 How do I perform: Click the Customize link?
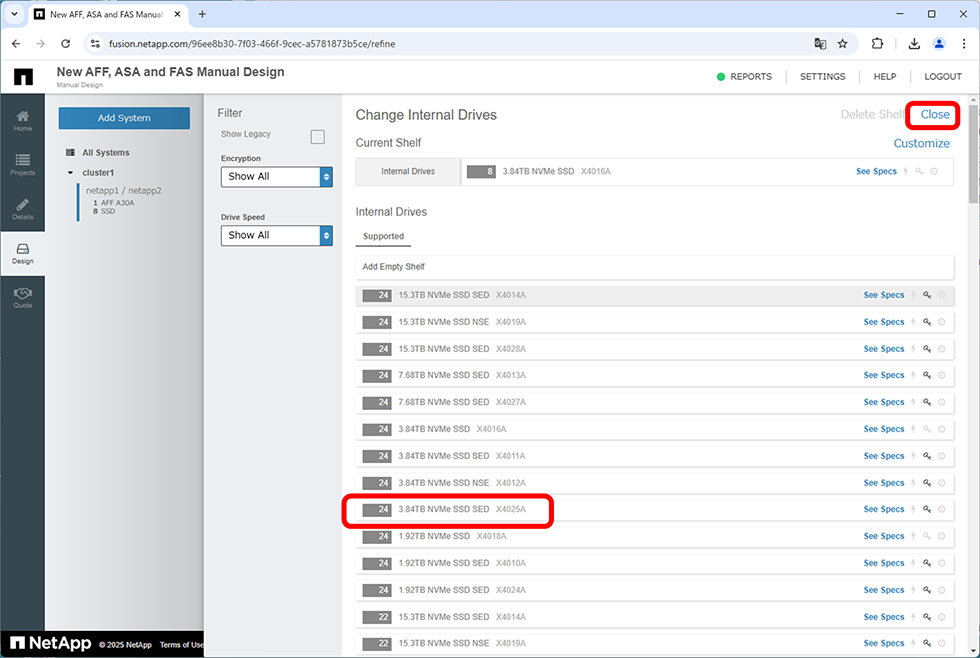click(921, 144)
